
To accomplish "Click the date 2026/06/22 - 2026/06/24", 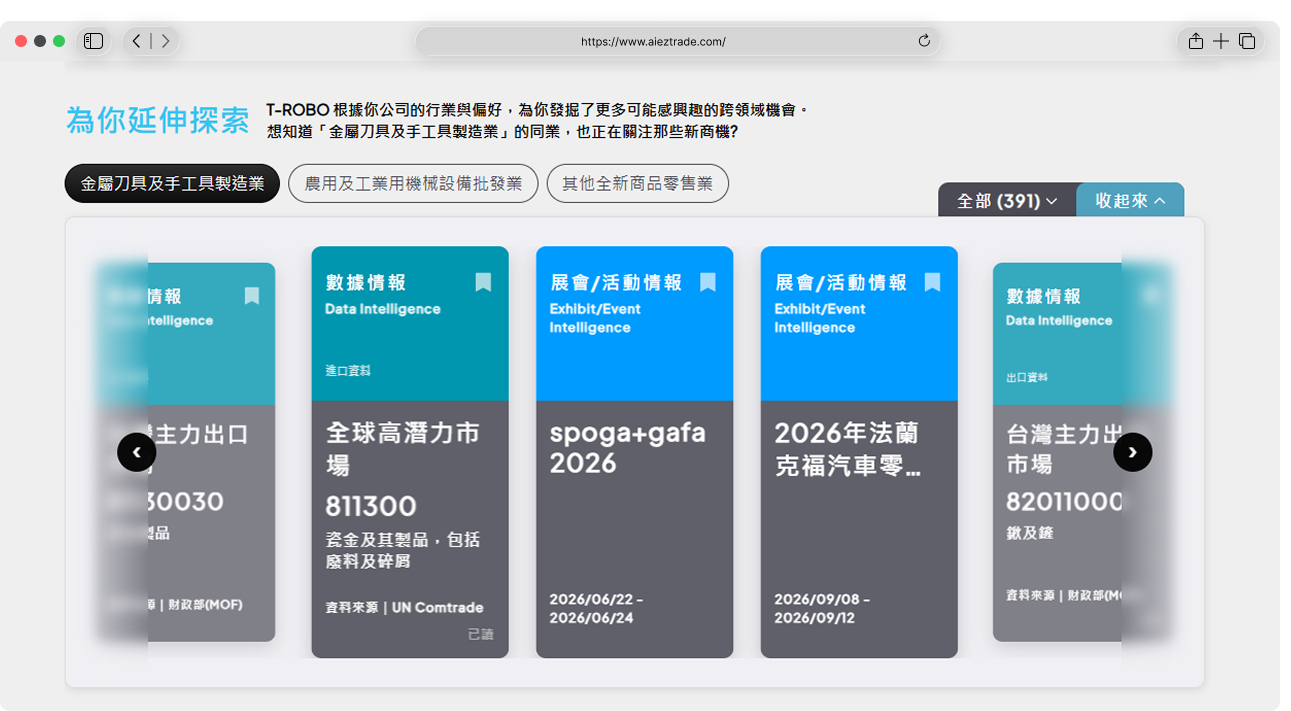I will click(x=596, y=609).
